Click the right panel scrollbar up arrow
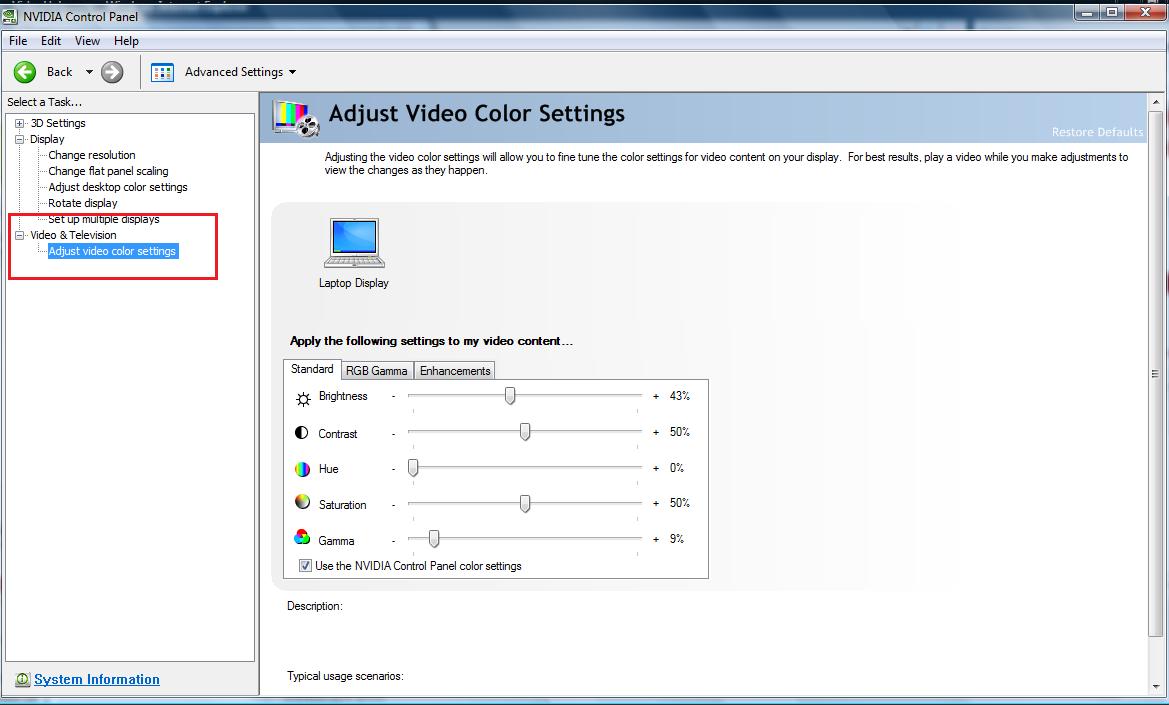1169x705 pixels. (1156, 102)
